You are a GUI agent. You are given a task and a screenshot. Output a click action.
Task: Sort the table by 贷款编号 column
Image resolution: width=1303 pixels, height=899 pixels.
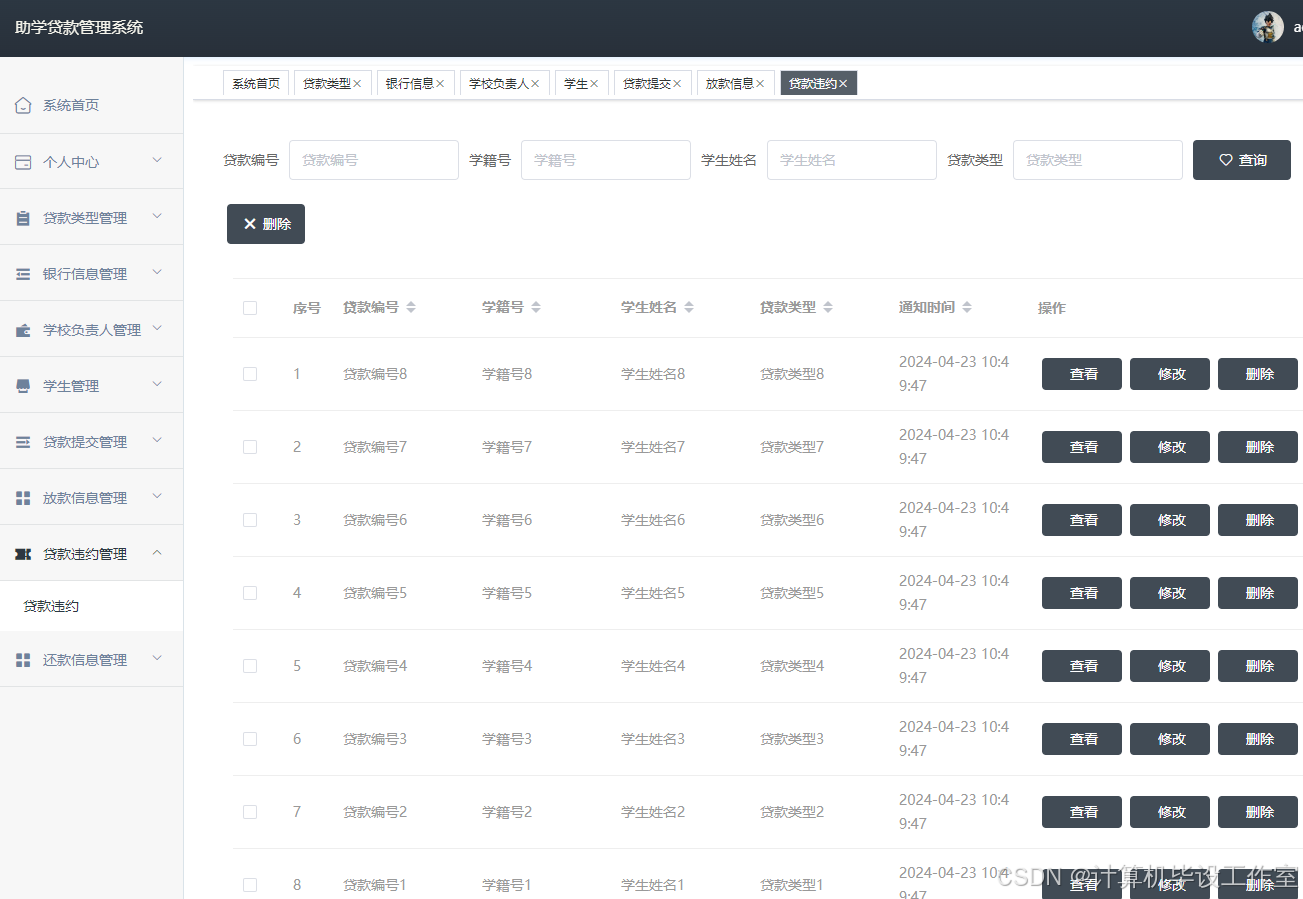410,308
